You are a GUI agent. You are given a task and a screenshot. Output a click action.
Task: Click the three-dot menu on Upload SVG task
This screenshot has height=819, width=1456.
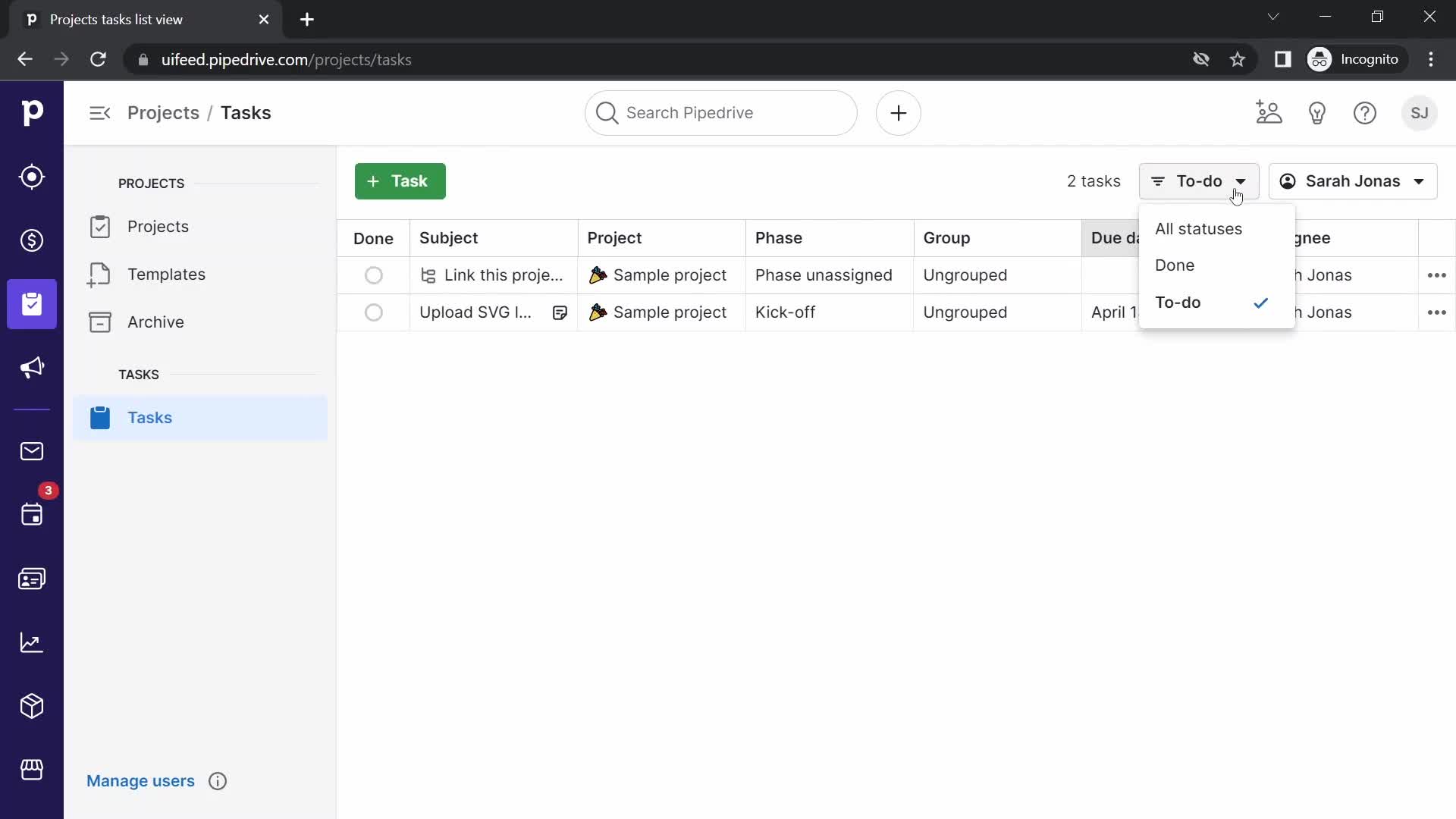click(1437, 312)
